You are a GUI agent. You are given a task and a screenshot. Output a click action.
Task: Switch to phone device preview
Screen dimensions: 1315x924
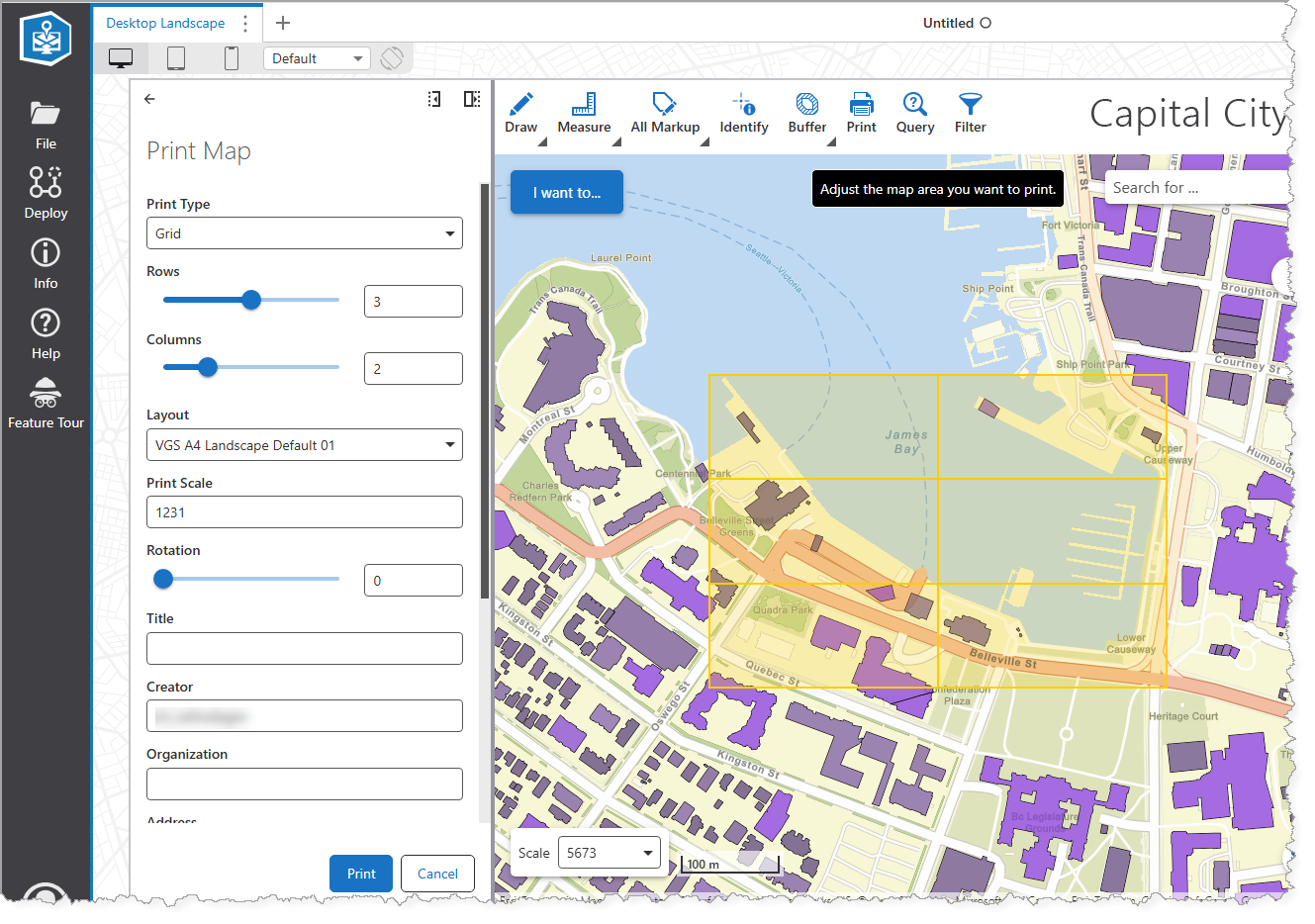click(232, 58)
